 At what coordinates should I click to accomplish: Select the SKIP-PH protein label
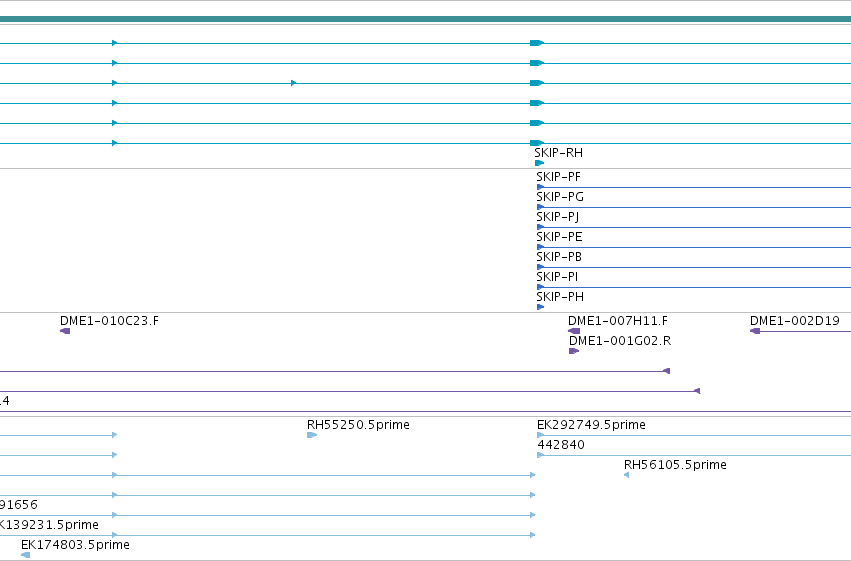point(560,297)
